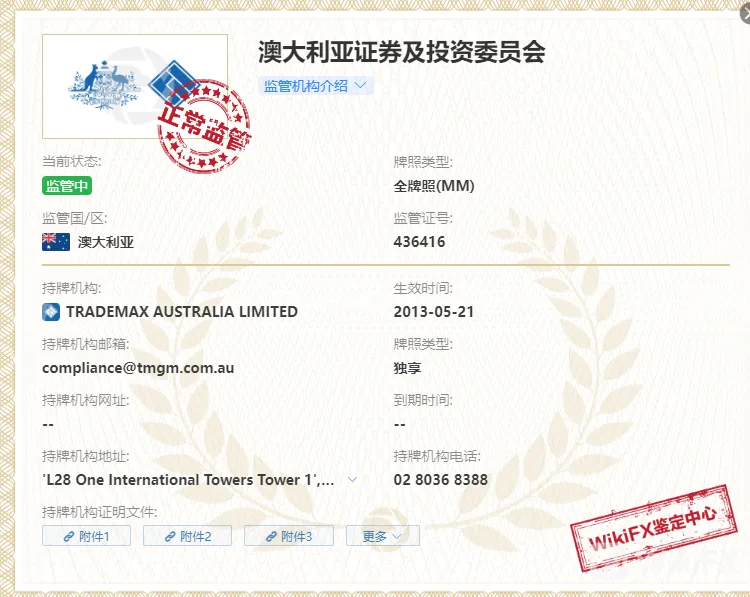The width and height of the screenshot is (750, 597).
Task: Click the regulator emblem thumbnail
Action: tap(135, 87)
